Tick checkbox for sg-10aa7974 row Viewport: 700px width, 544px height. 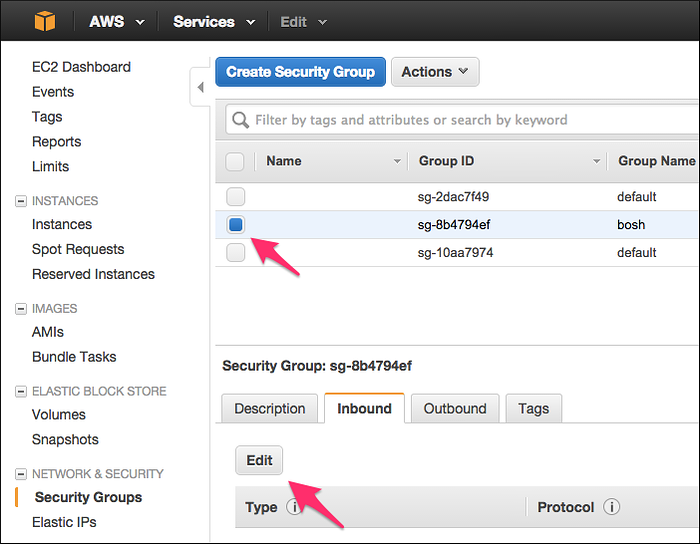click(x=235, y=253)
